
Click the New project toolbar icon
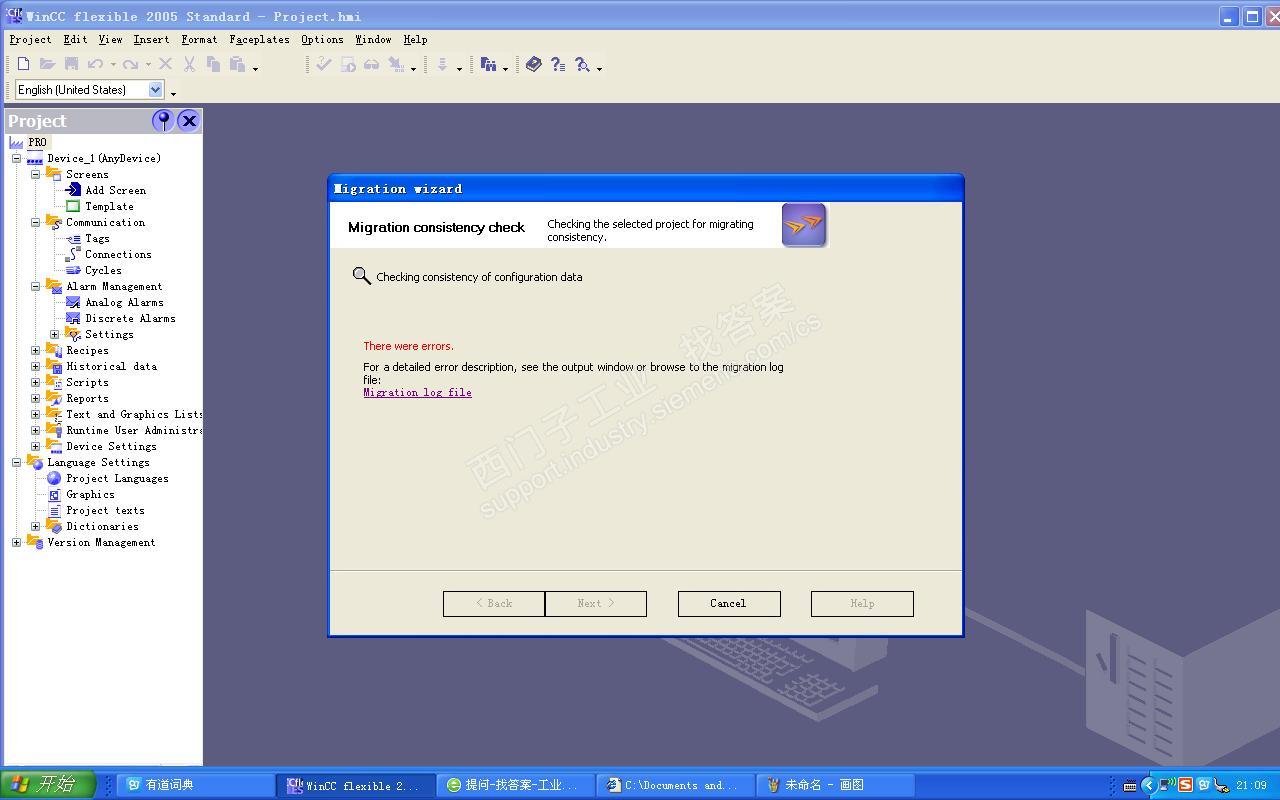(23, 64)
